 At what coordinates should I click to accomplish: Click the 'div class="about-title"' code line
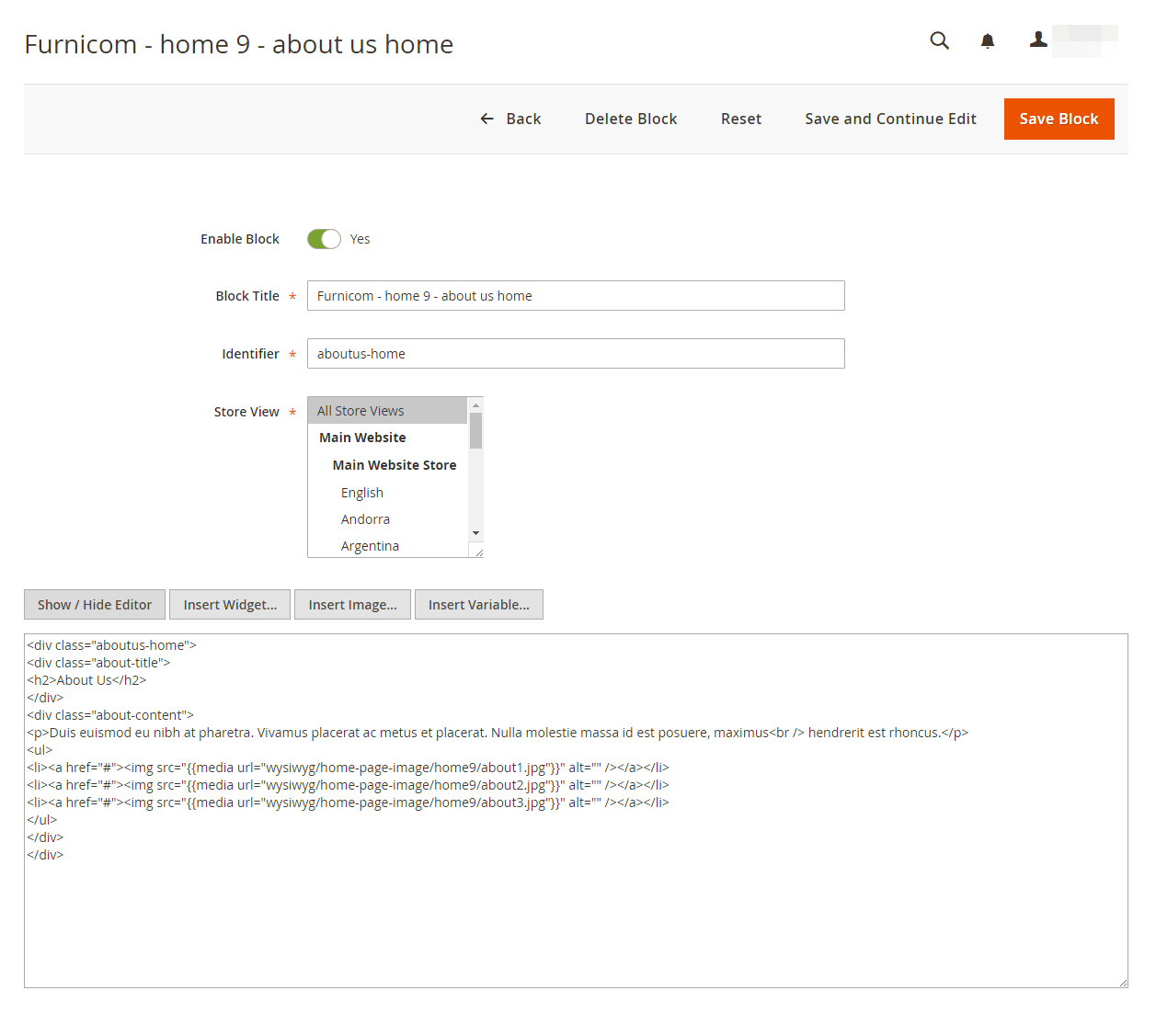click(98, 663)
